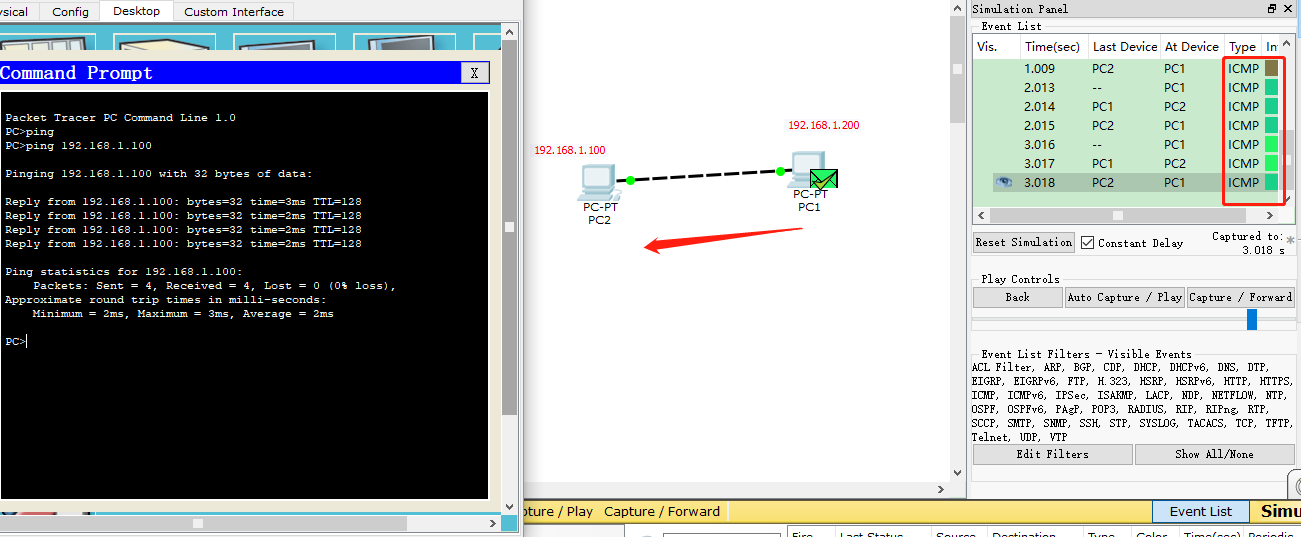Click the Time(sec) column header in Event List

[1054, 46]
